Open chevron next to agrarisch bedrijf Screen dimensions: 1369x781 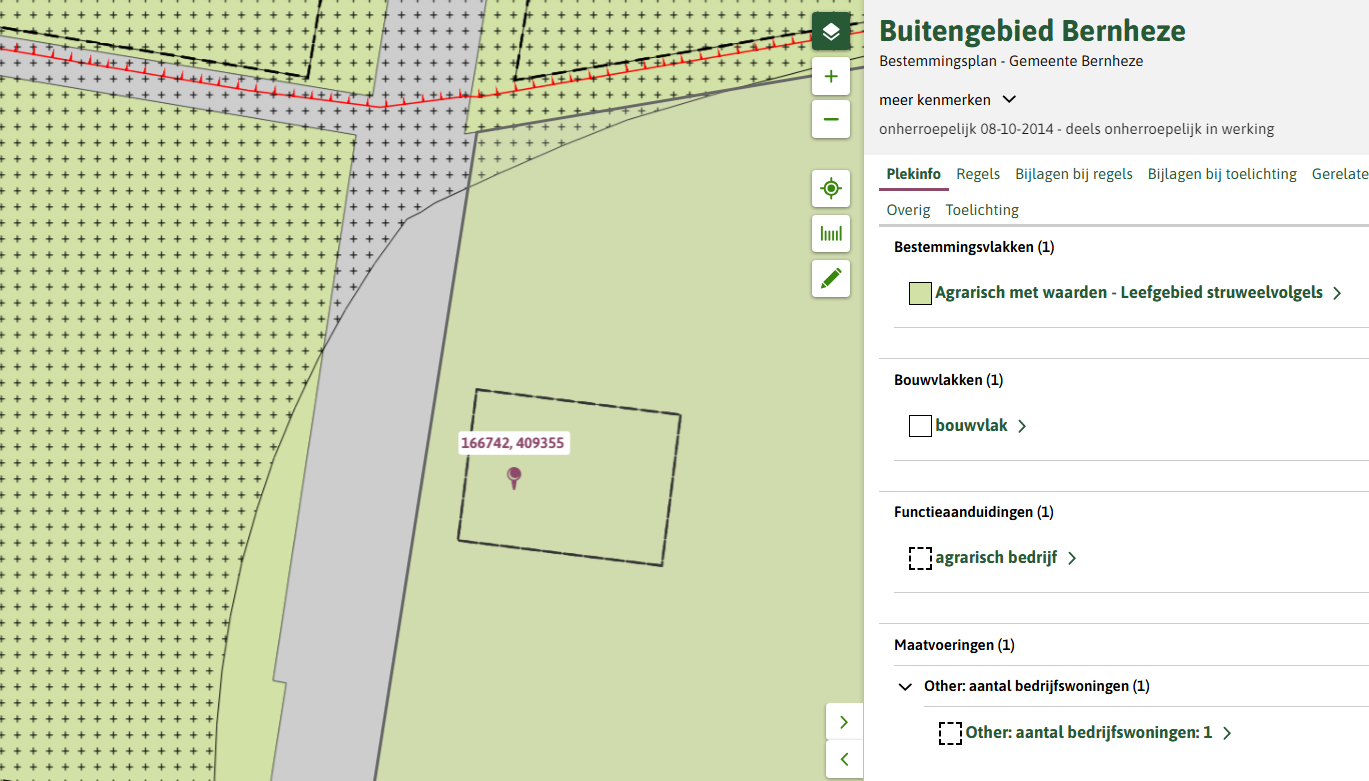[1071, 558]
